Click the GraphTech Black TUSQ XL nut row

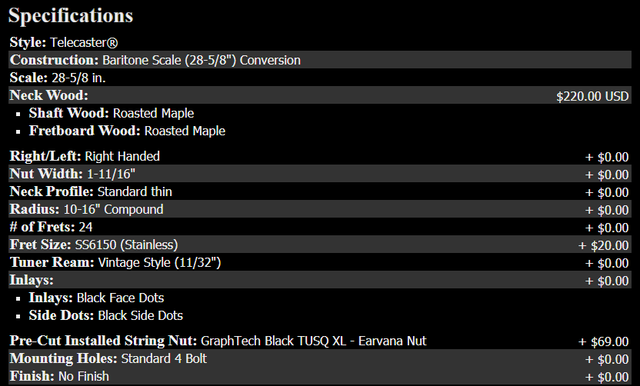coord(320,341)
